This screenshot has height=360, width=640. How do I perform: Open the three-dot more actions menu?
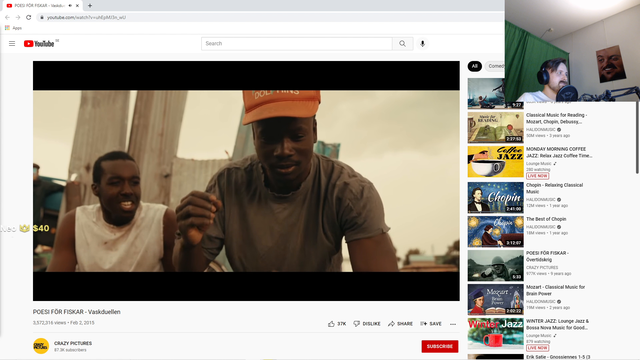pos(453,324)
